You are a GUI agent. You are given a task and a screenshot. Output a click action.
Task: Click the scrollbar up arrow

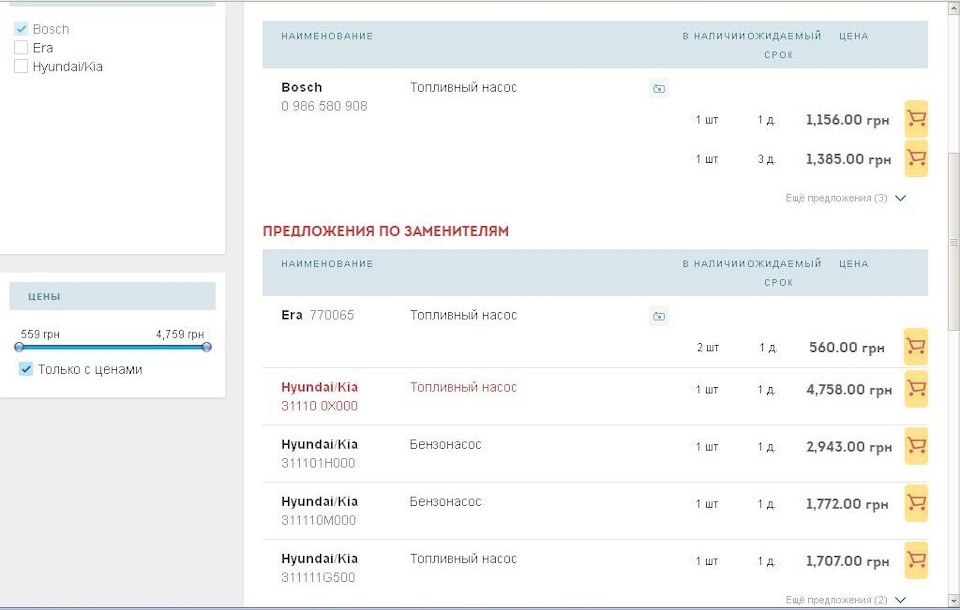[x=954, y=8]
